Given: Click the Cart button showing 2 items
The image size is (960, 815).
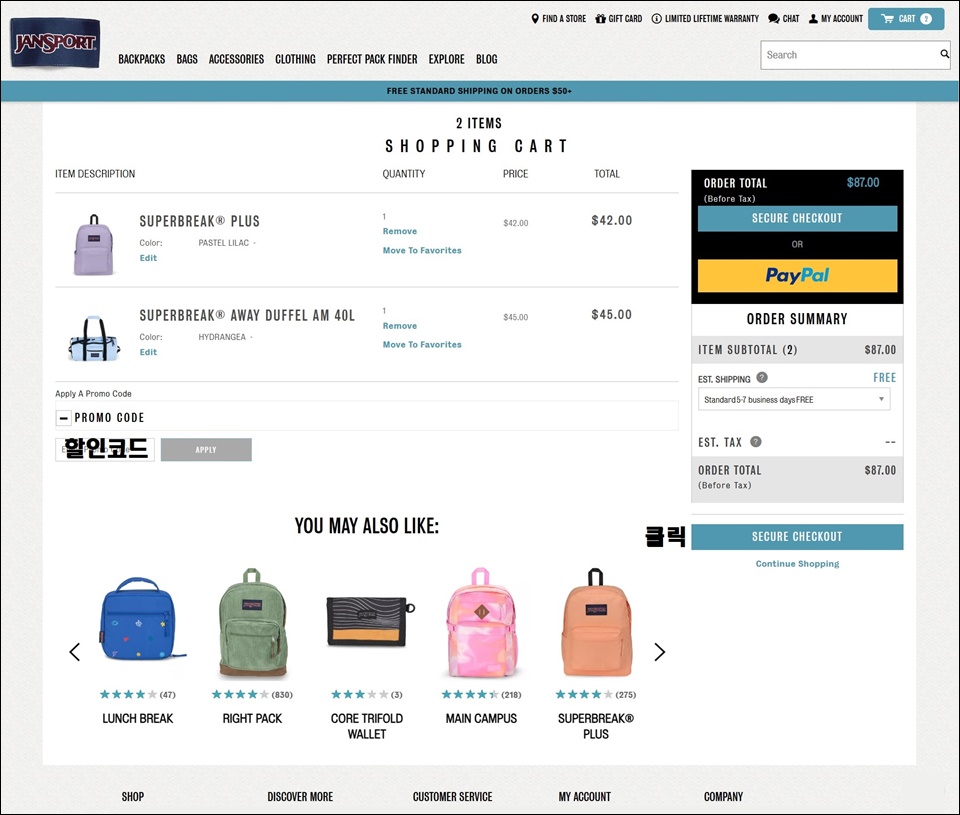Looking at the screenshot, I should [x=906, y=18].
